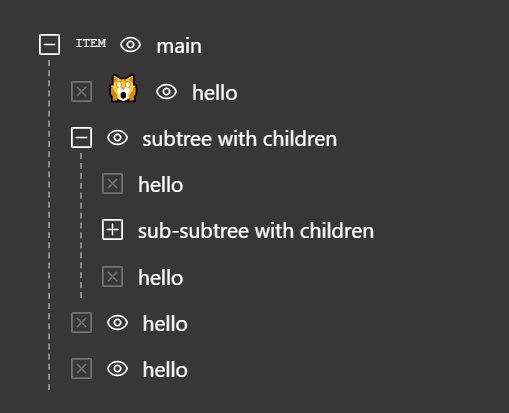Collapse the subtree with children node
Image resolution: width=509 pixels, height=413 pixels.
tap(81, 137)
